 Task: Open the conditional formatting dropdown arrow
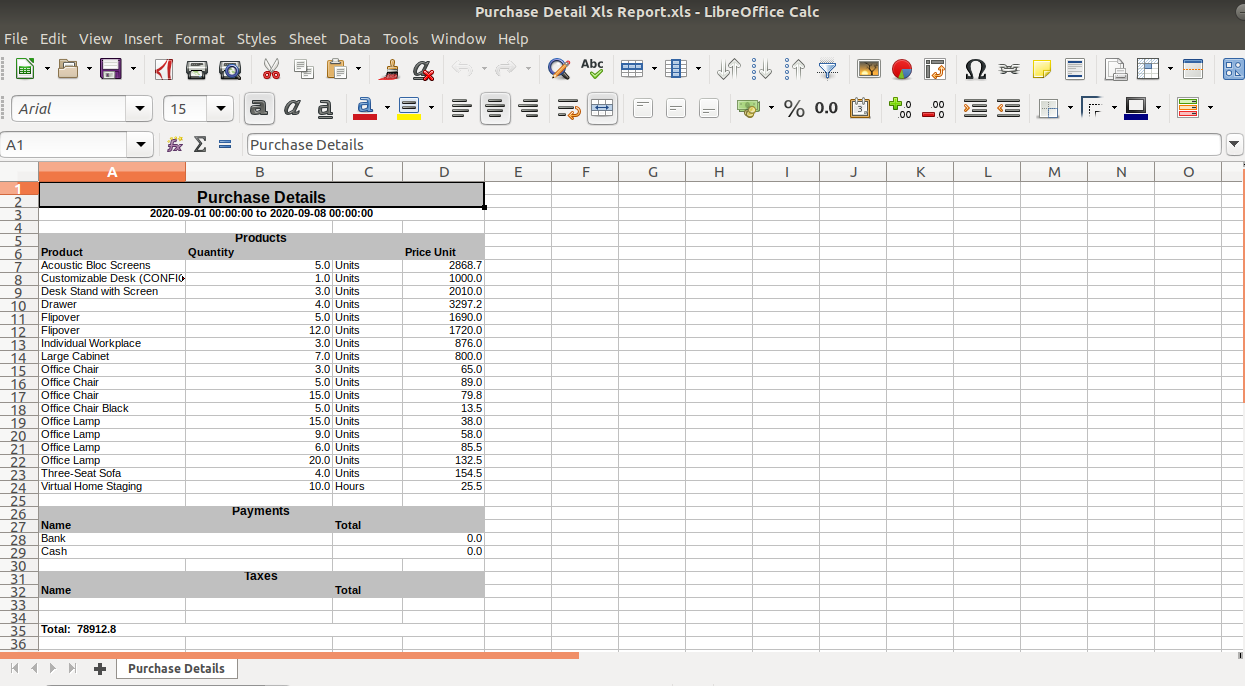click(x=1211, y=108)
